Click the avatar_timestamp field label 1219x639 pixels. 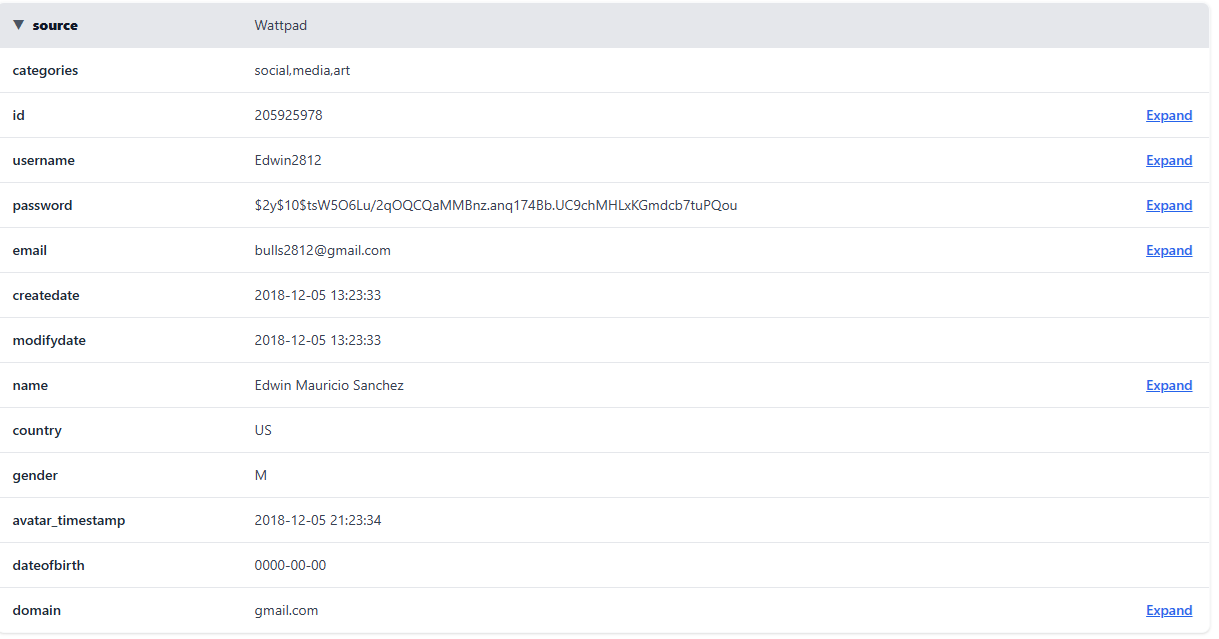pos(69,520)
